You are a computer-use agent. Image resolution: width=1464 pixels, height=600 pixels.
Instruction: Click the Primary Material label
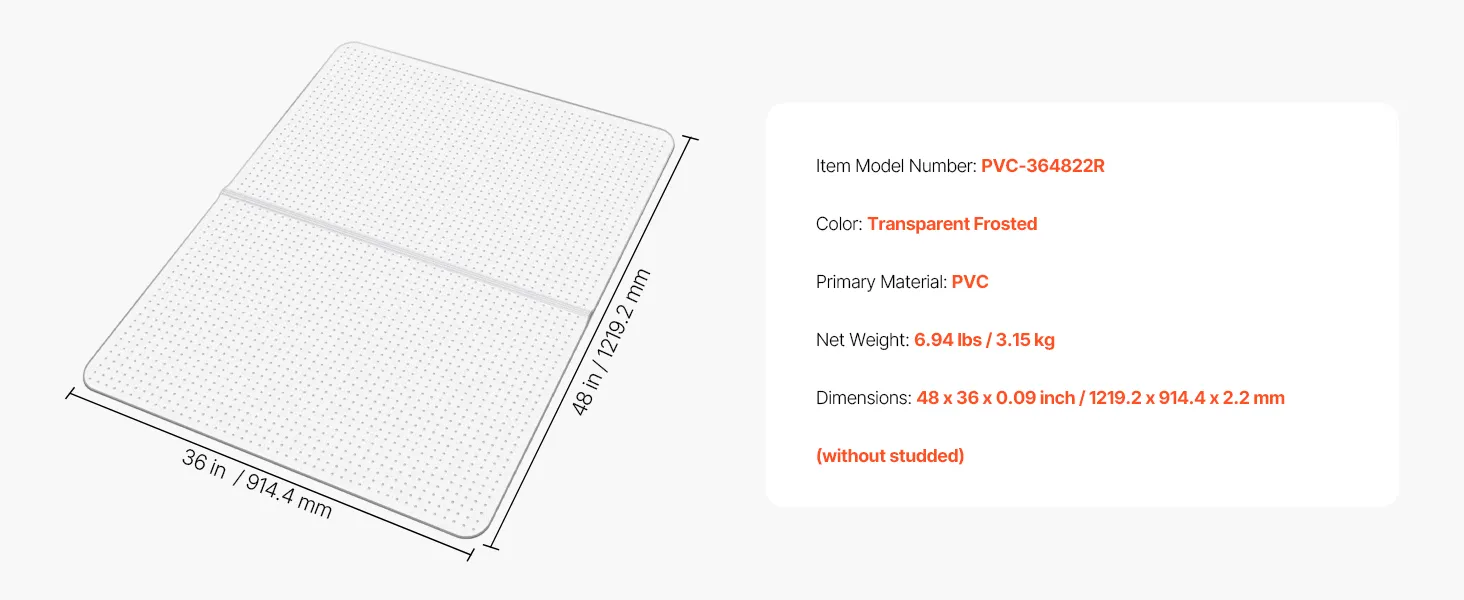pos(881,282)
